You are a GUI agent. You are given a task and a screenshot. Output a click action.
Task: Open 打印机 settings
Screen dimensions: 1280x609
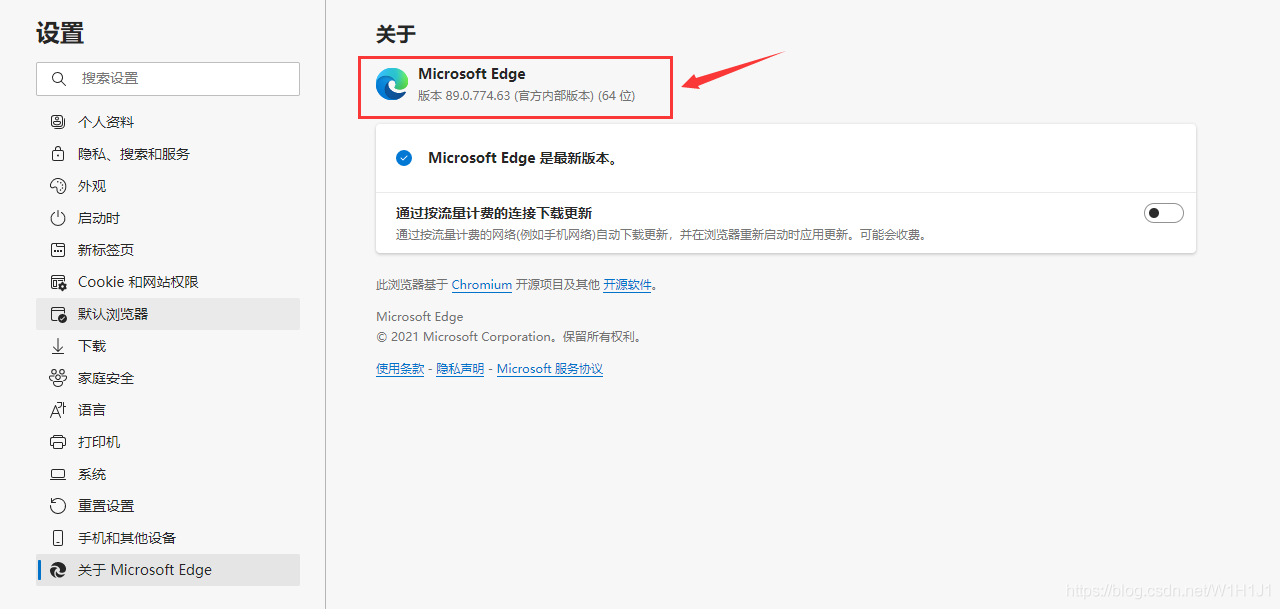click(168, 442)
